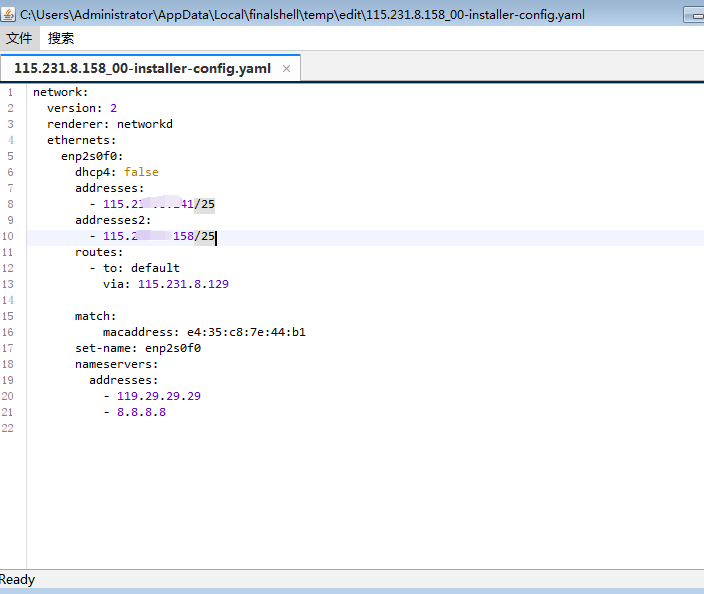
Task: Select the 115.231.8.158_00-installer-config.yaml tab
Action: 142,69
